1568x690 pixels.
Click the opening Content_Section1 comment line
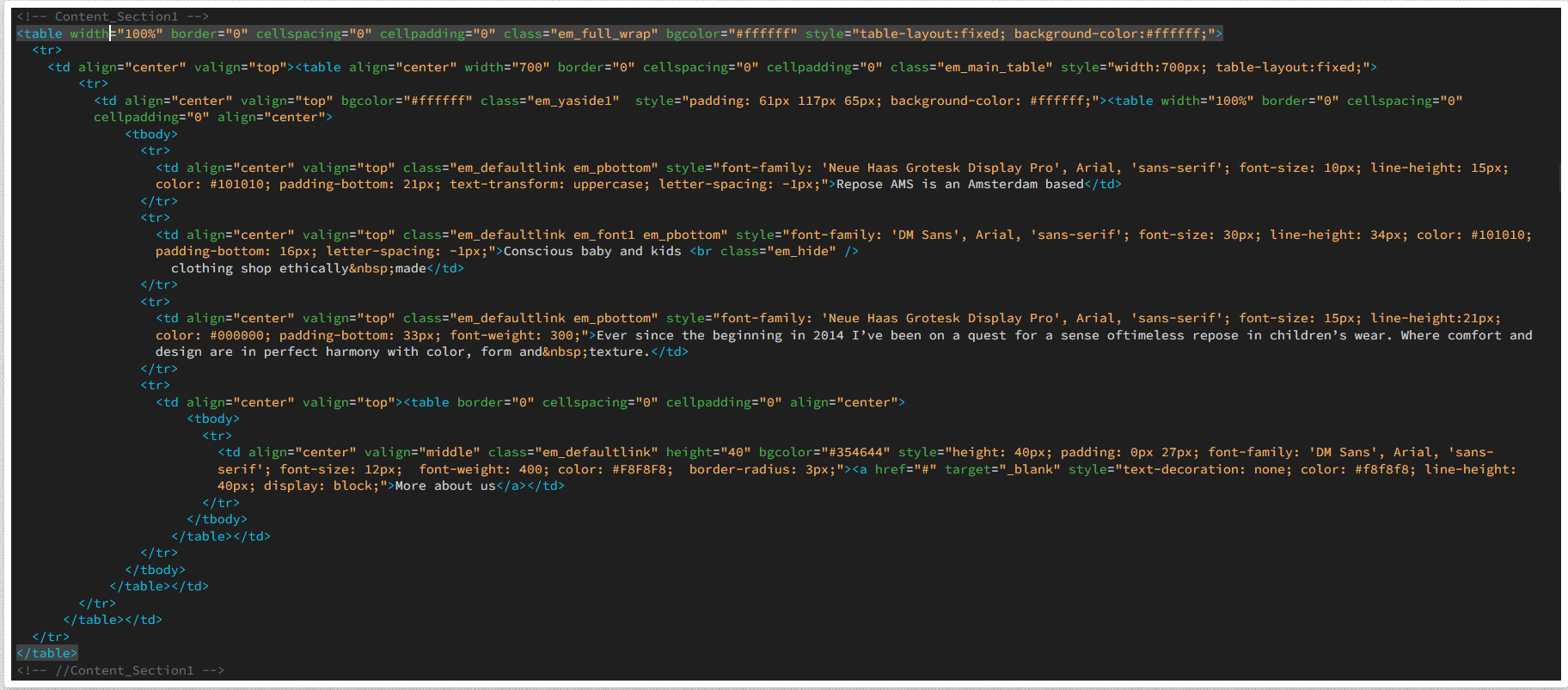pyautogui.click(x=112, y=16)
